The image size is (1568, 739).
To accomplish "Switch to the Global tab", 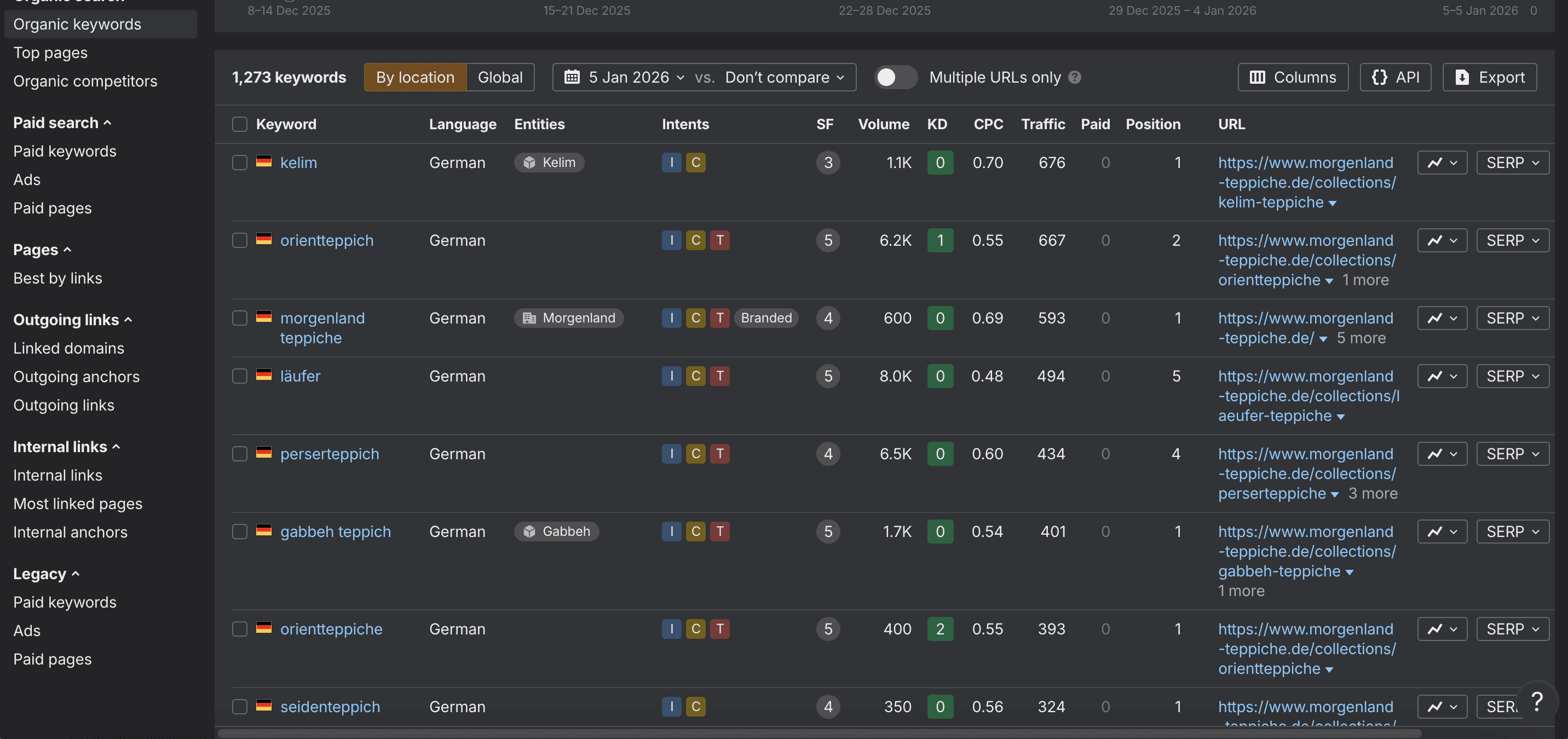I will point(500,77).
